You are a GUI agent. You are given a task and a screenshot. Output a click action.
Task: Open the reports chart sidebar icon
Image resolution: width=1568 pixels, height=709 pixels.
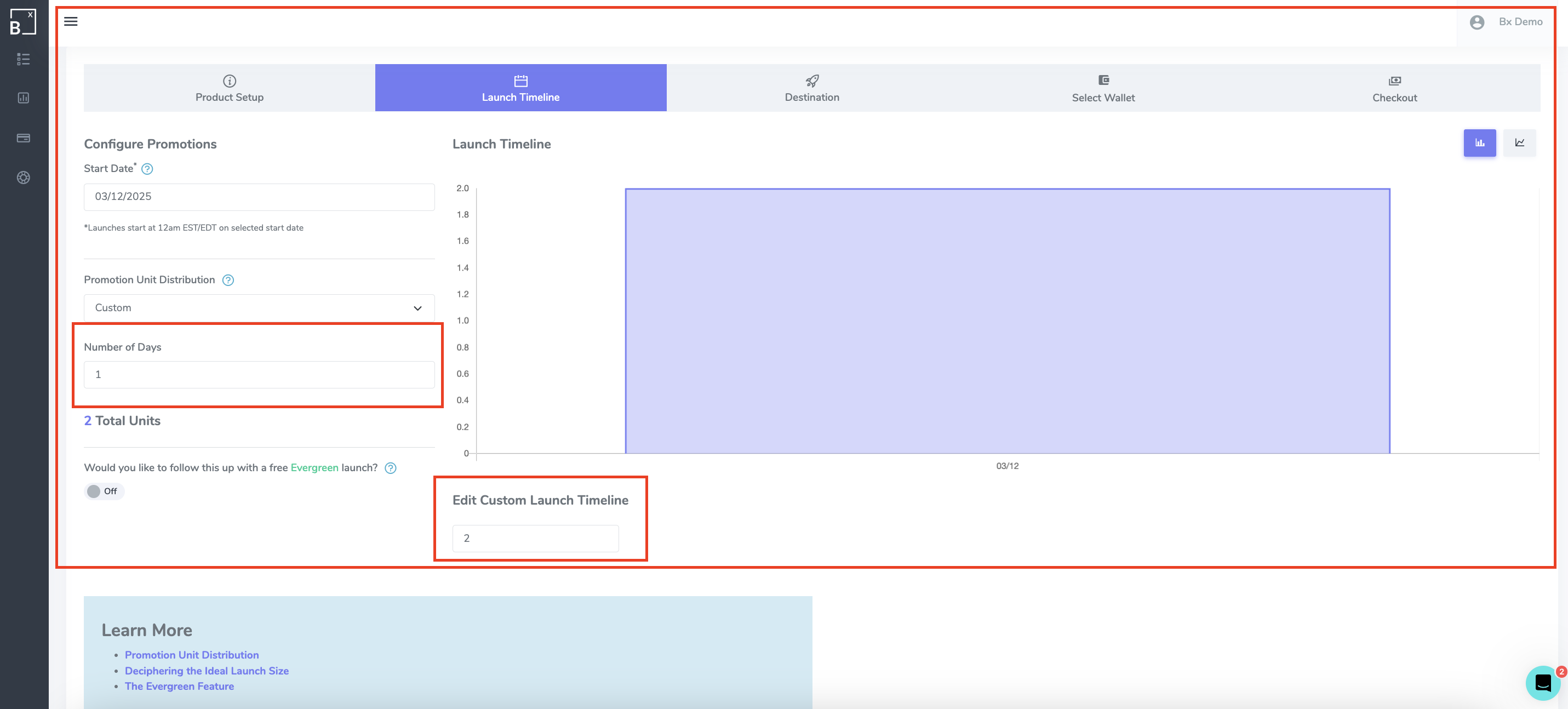23,98
